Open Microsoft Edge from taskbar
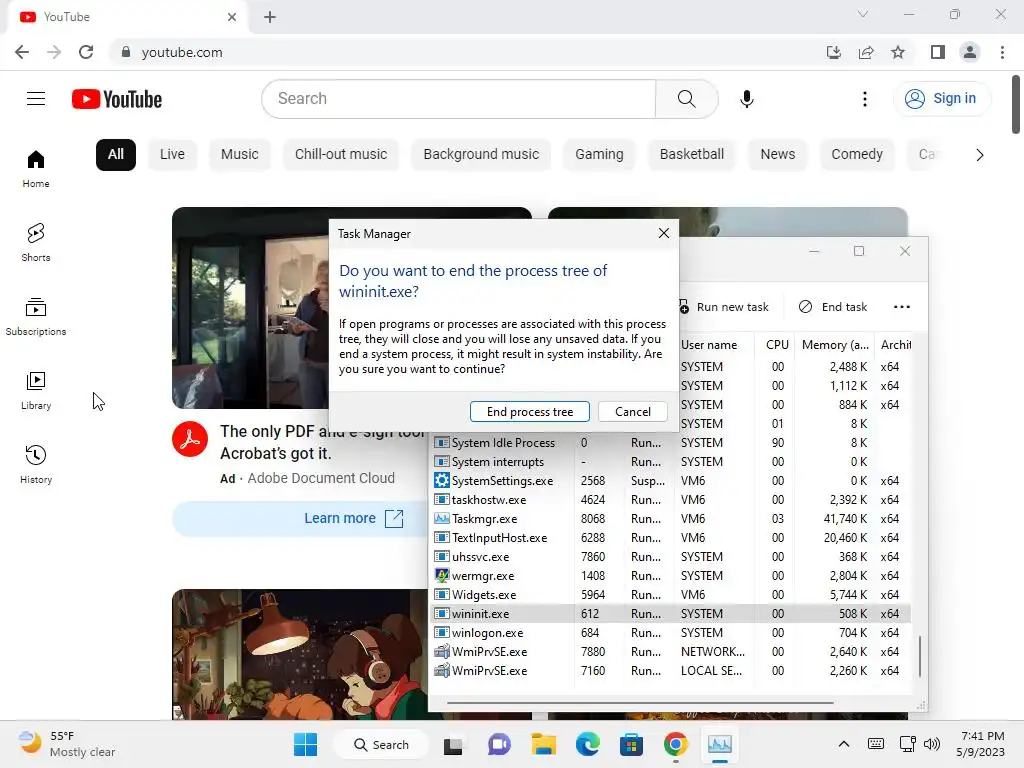Viewport: 1024px width, 768px height. click(x=588, y=744)
